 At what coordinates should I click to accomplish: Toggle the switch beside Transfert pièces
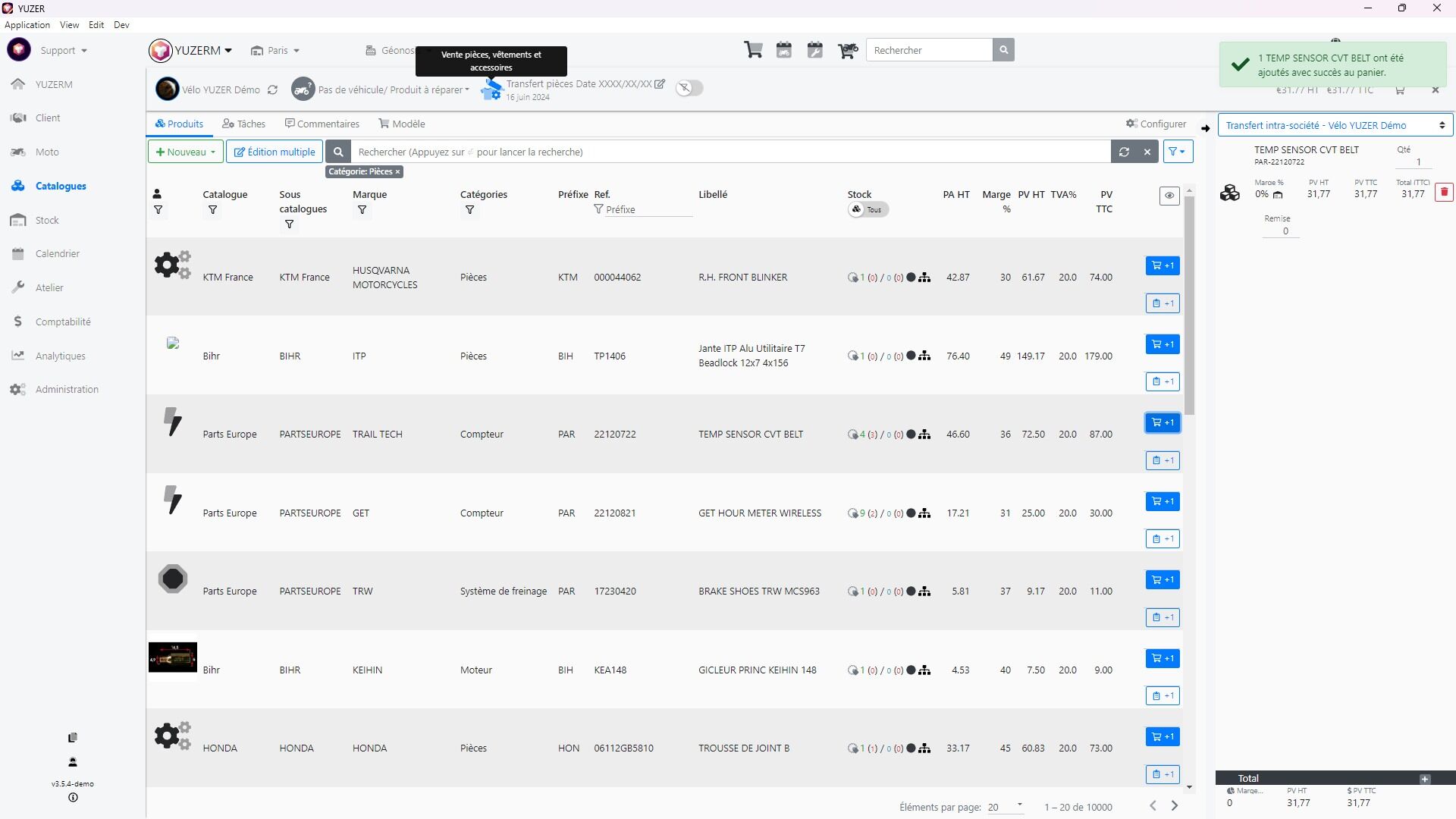point(689,88)
